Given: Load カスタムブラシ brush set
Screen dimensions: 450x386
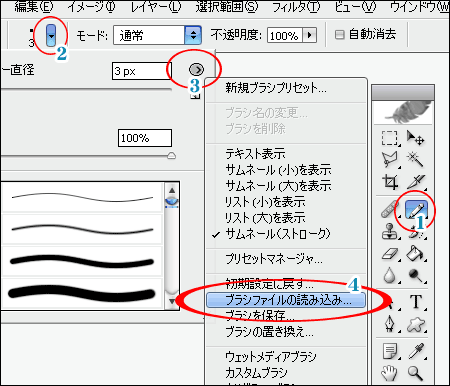Looking at the screenshot, I should coord(286,372).
